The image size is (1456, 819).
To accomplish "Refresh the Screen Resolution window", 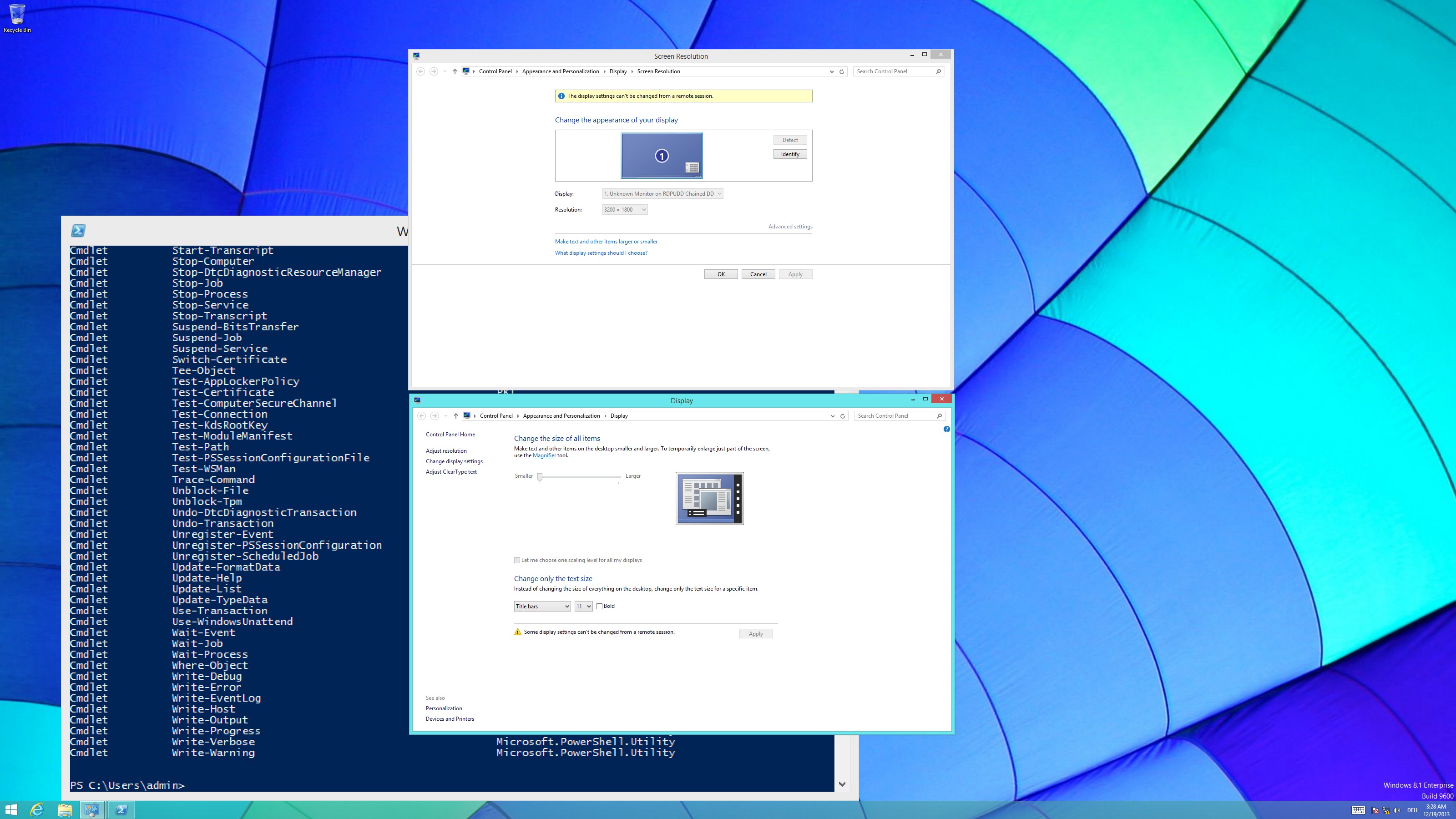I will coord(842,71).
